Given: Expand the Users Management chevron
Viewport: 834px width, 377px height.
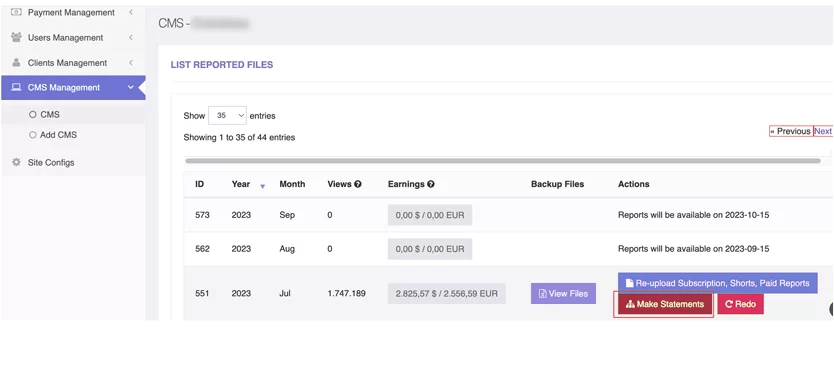Looking at the screenshot, I should pyautogui.click(x=130, y=37).
